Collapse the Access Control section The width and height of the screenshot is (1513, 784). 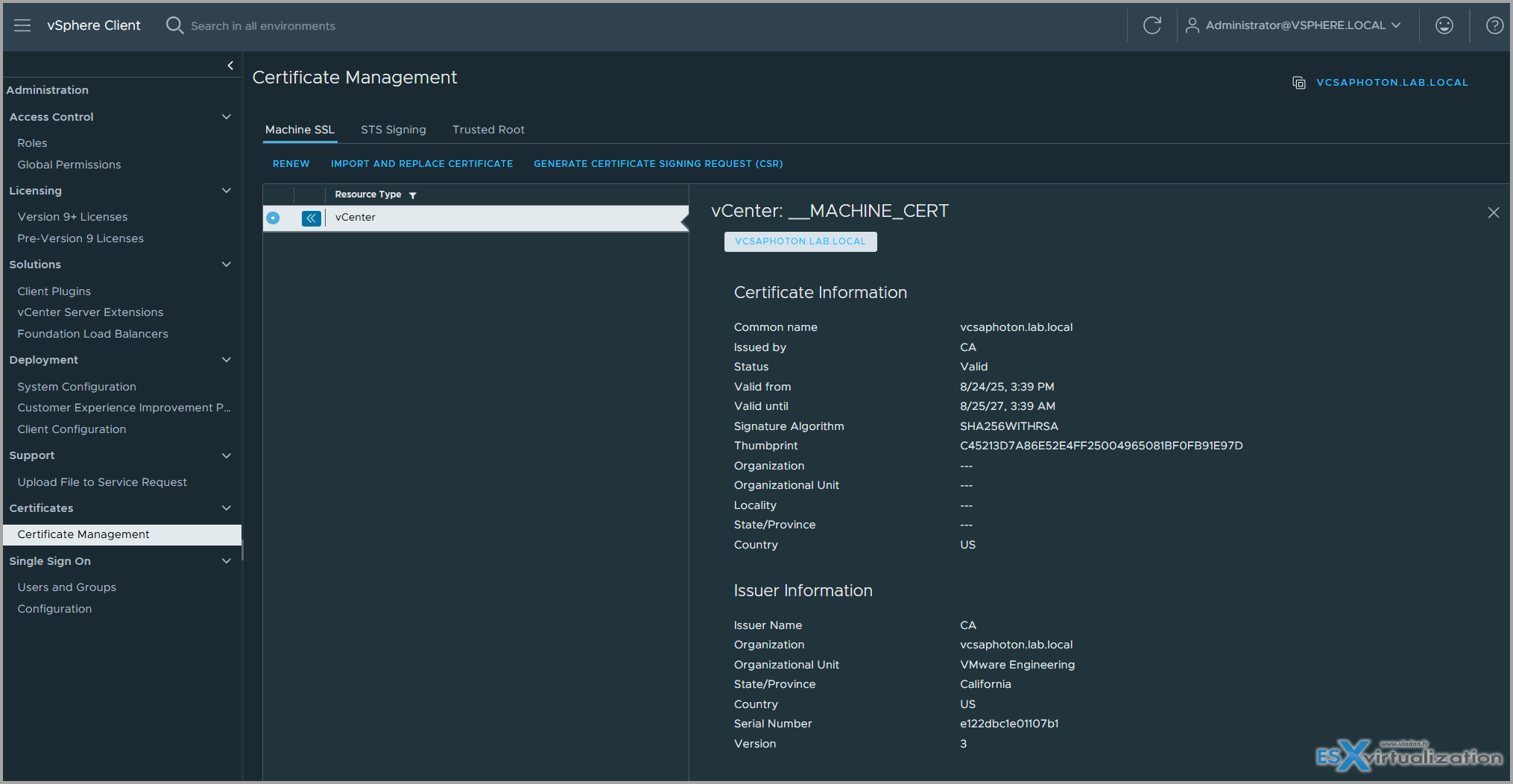pos(227,117)
